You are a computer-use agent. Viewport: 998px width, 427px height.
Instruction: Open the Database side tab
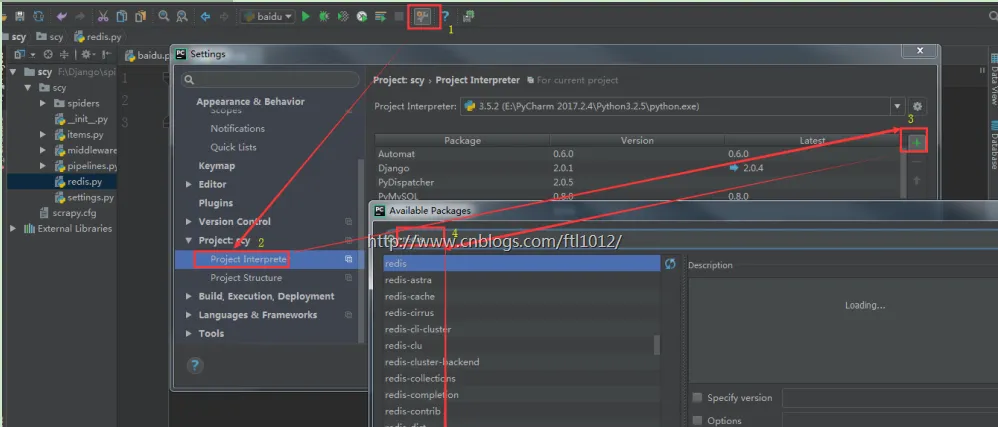click(x=993, y=144)
